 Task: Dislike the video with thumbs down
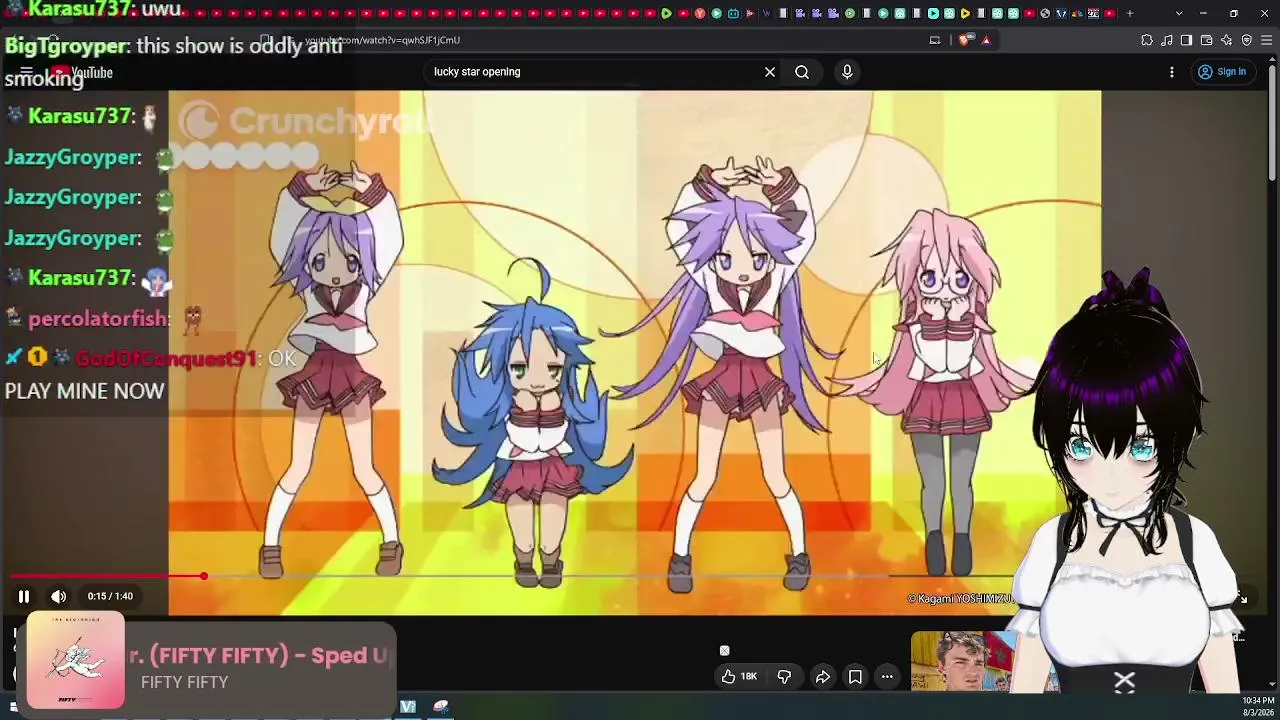pyautogui.click(x=784, y=677)
